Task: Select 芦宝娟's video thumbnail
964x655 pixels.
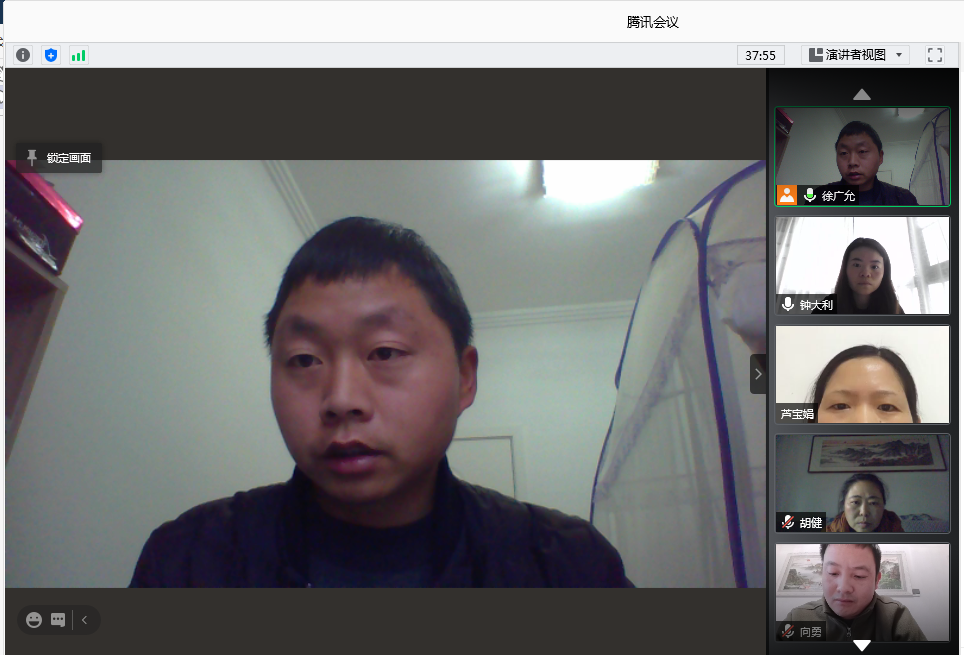Action: (863, 374)
